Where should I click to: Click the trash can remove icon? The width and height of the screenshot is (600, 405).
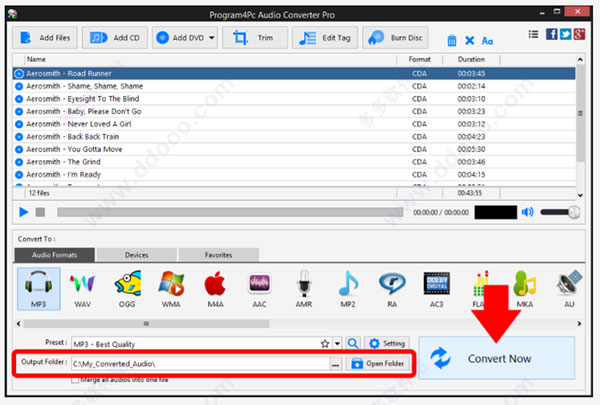coord(452,40)
